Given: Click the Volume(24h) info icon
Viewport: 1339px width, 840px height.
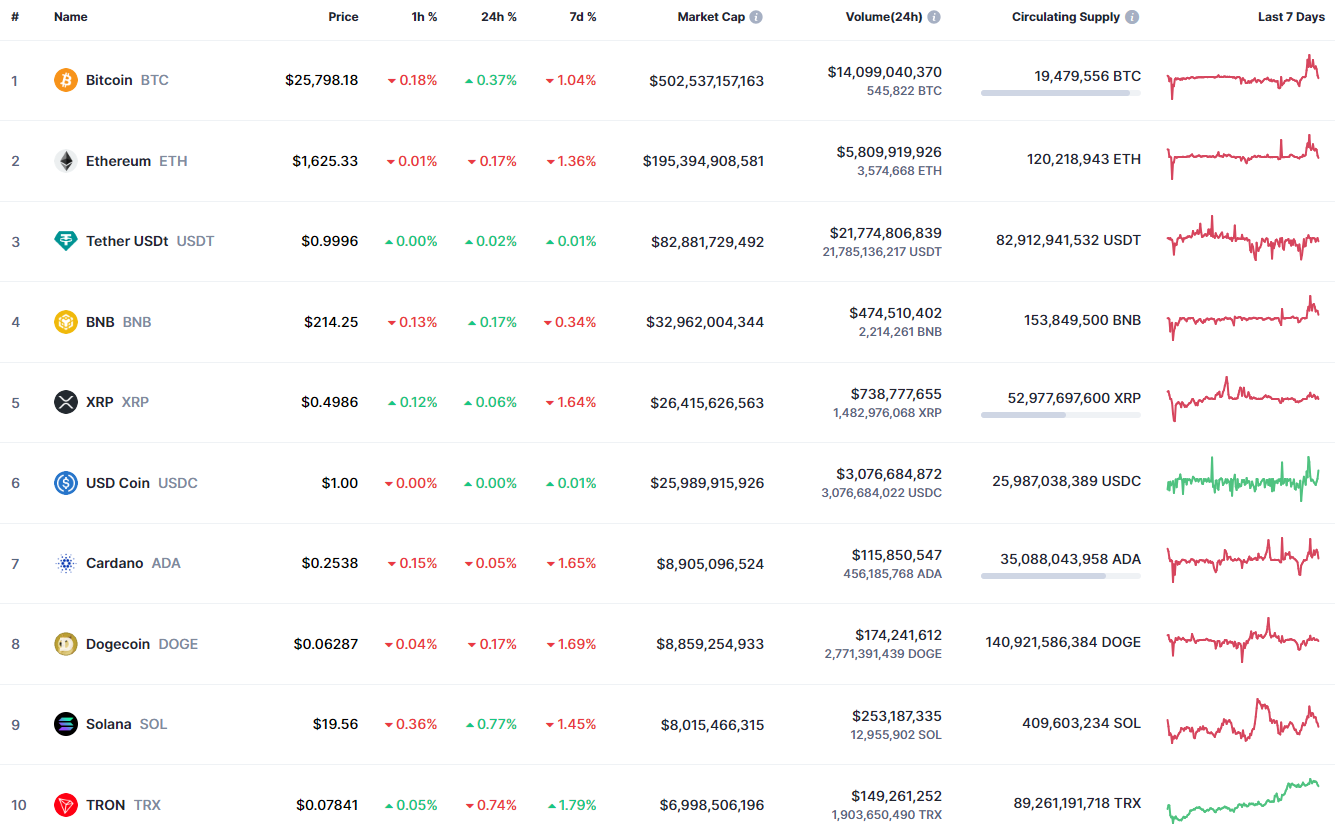Looking at the screenshot, I should [x=933, y=17].
